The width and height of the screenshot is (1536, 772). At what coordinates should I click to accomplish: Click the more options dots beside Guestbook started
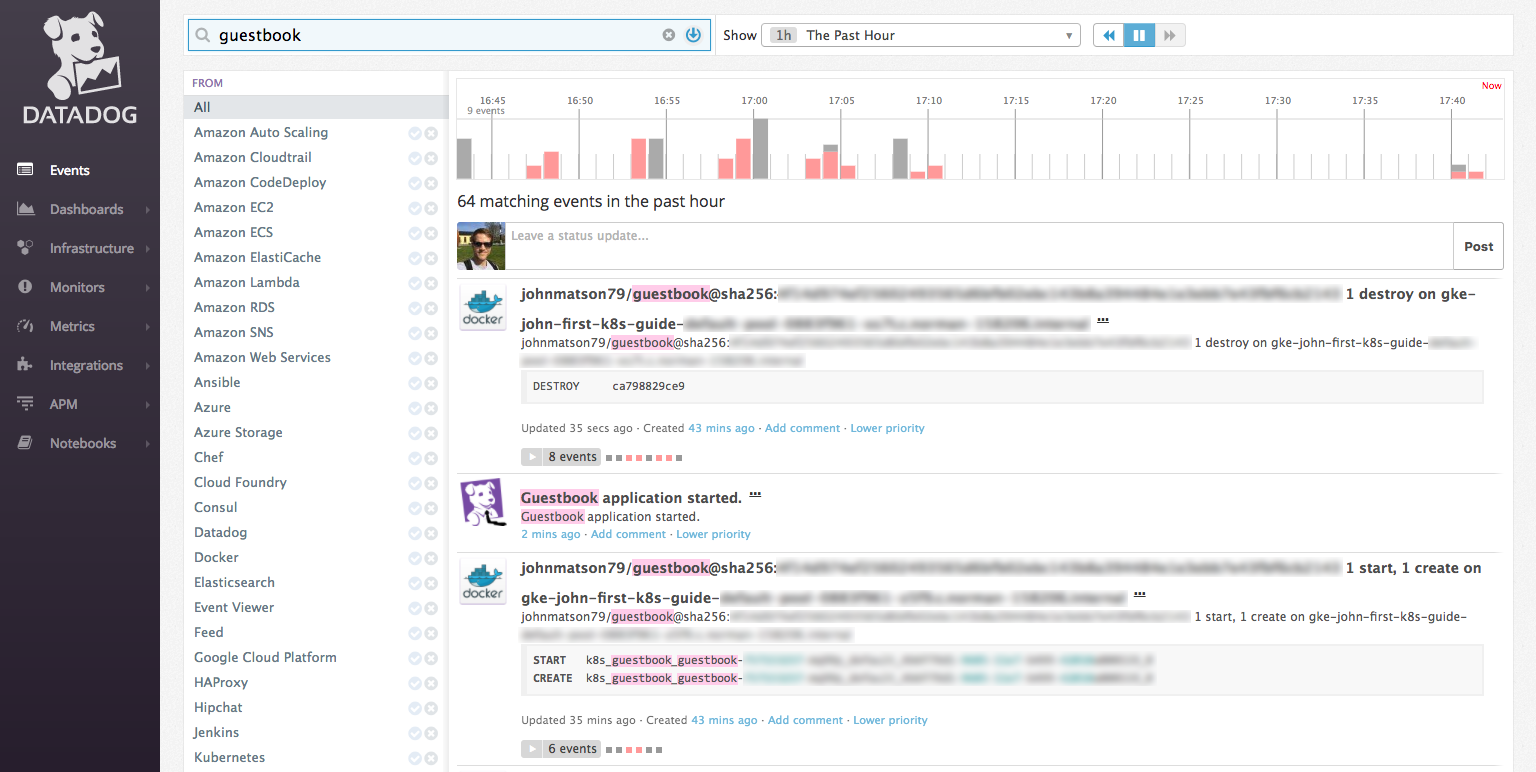click(755, 495)
